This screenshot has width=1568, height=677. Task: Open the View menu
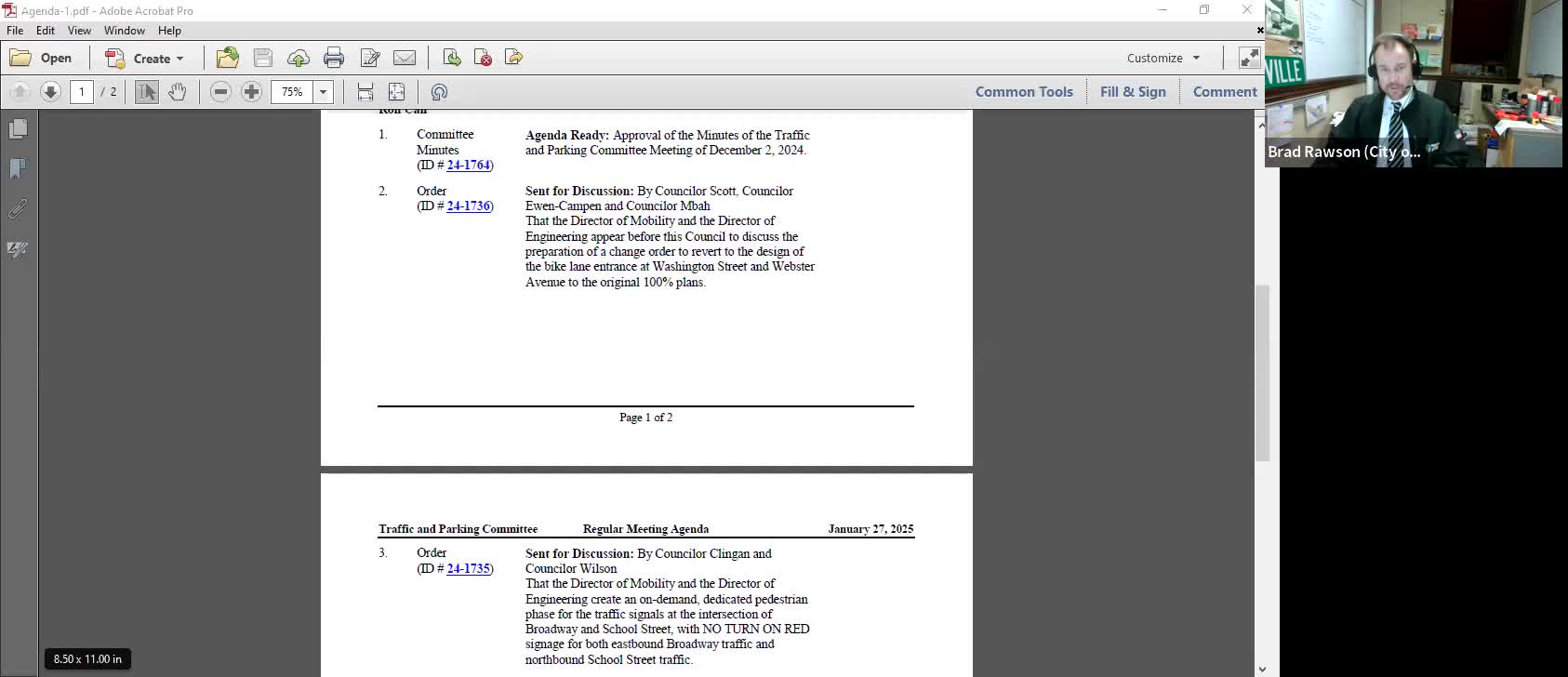(x=79, y=30)
